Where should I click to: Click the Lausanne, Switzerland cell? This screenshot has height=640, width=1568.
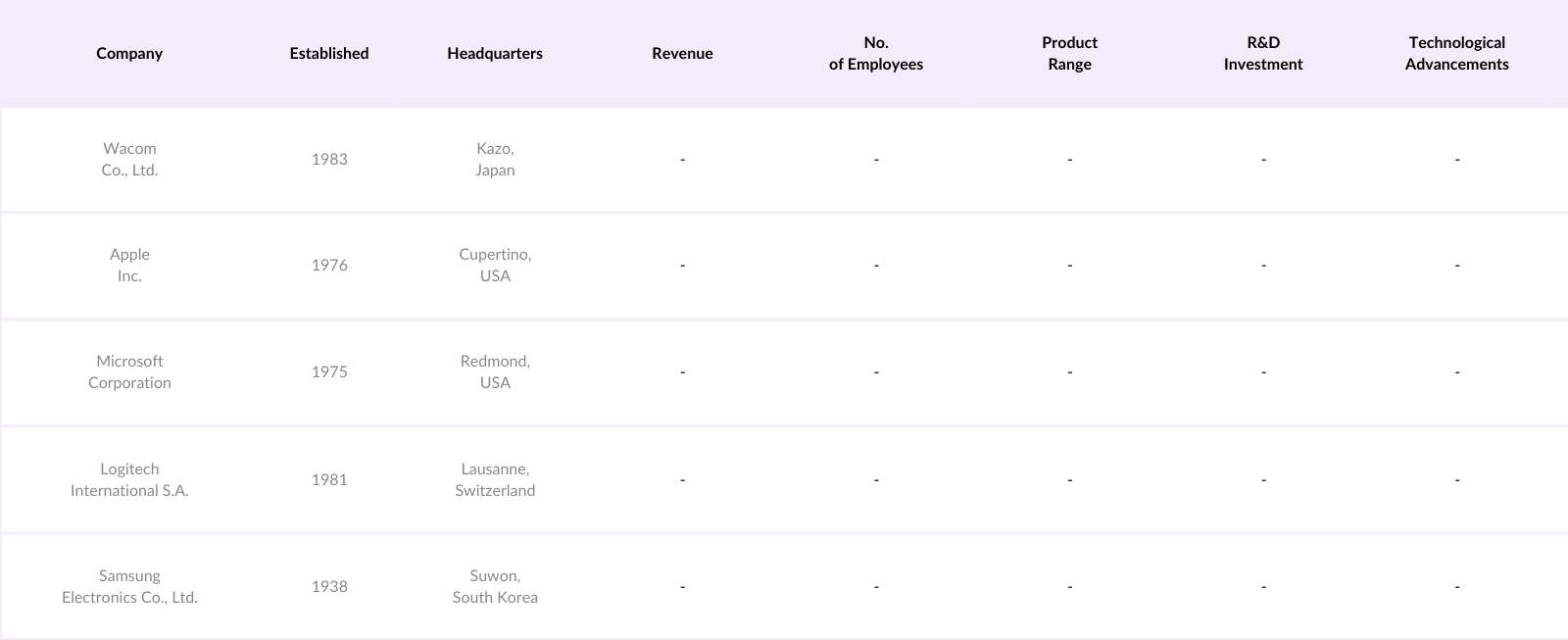click(x=495, y=479)
